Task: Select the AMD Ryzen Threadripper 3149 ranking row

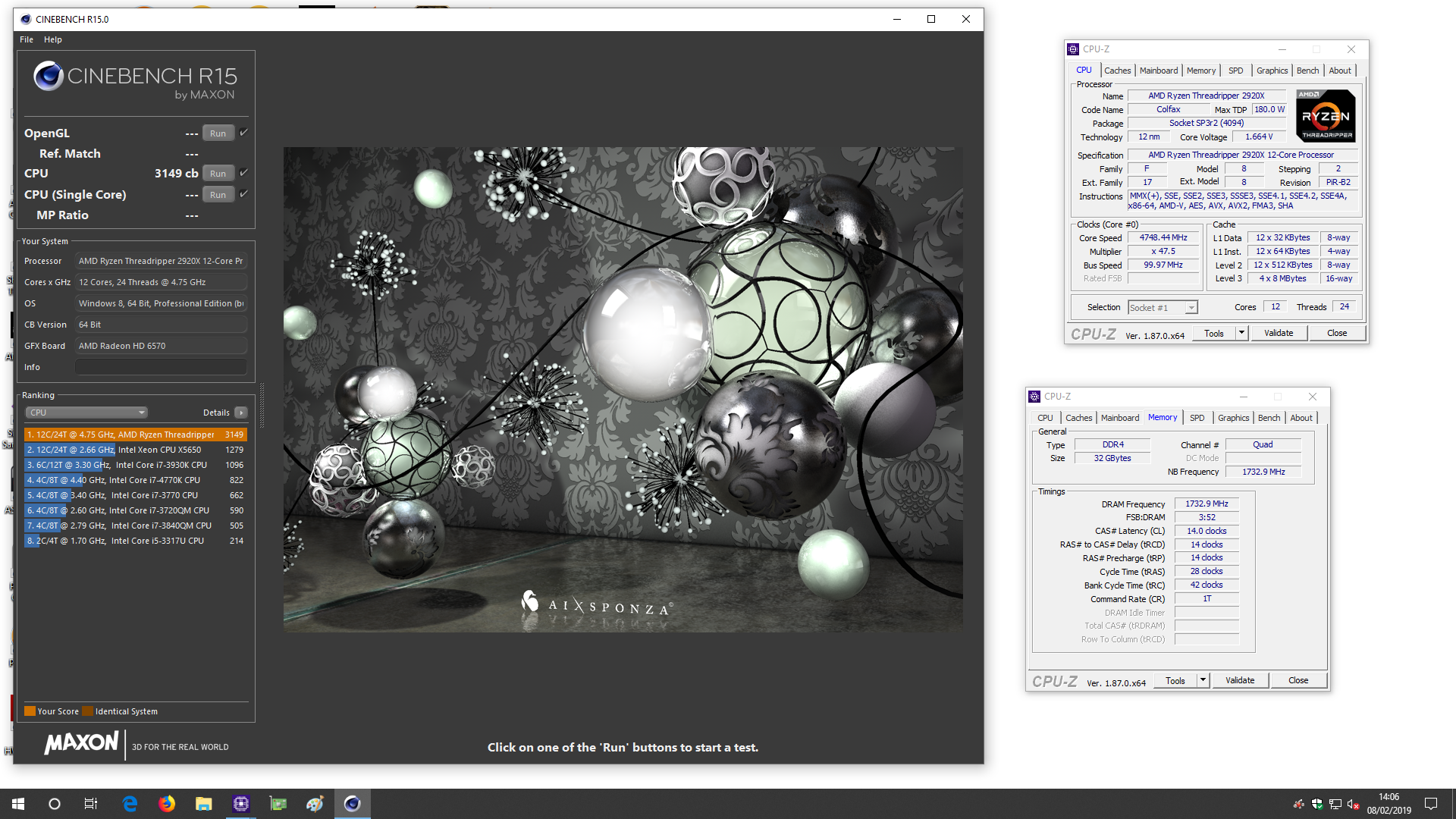Action: [x=136, y=435]
